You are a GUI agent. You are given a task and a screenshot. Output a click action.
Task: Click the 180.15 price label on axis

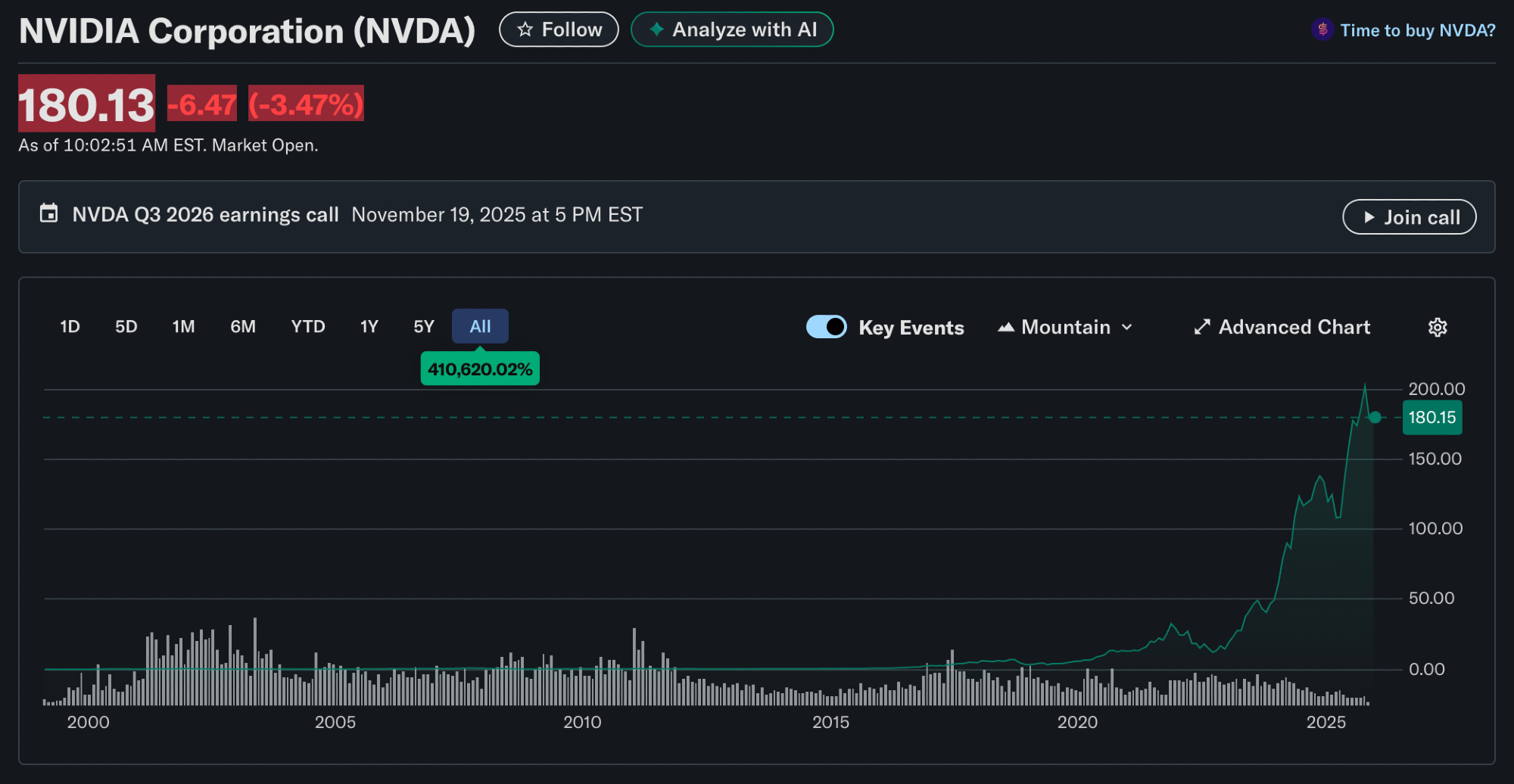pyautogui.click(x=1431, y=418)
